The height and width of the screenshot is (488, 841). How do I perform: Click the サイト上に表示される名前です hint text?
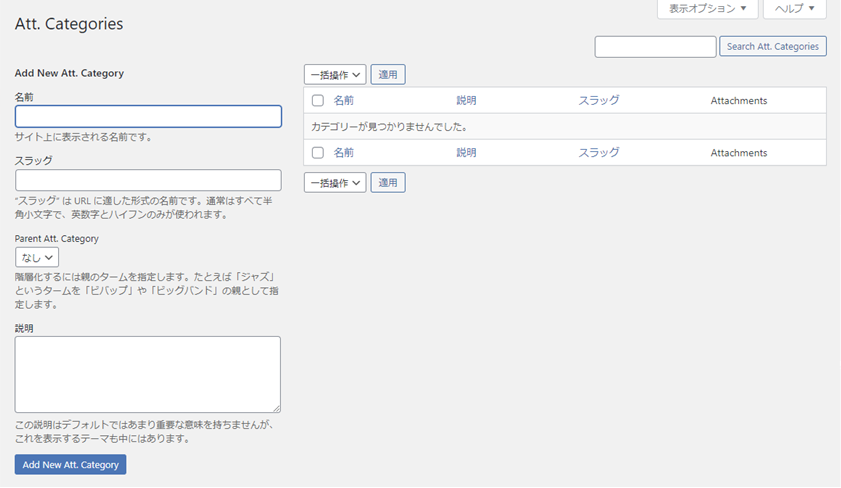(x=84, y=137)
